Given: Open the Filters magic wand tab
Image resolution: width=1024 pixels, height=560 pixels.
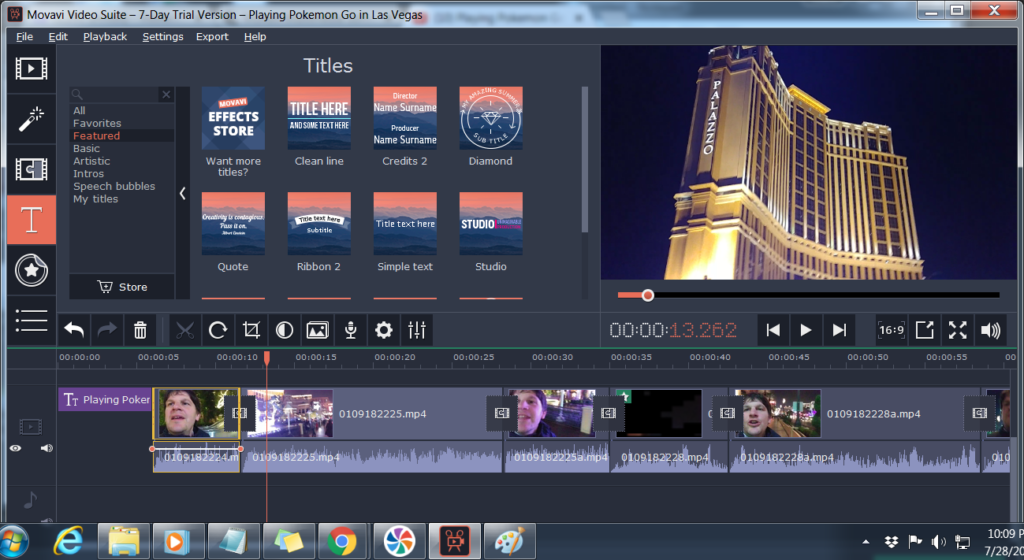Looking at the screenshot, I should point(31,119).
